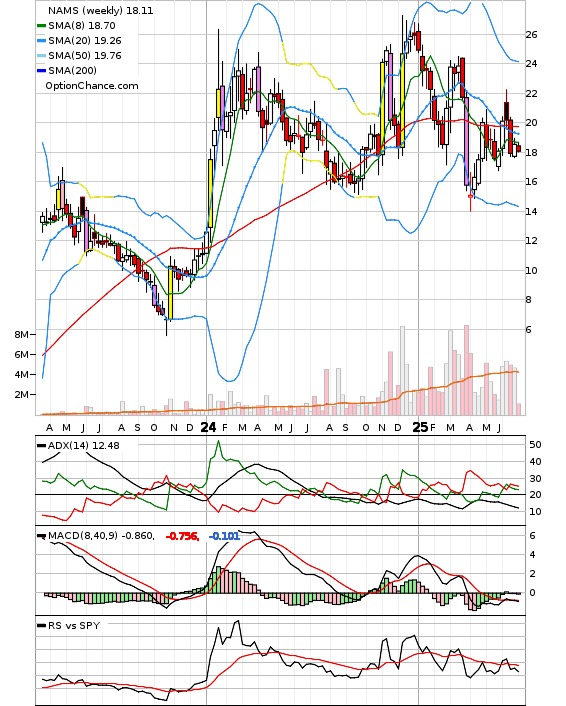Click the RS vs SPY panel label
The height and width of the screenshot is (706, 566).
(74, 625)
